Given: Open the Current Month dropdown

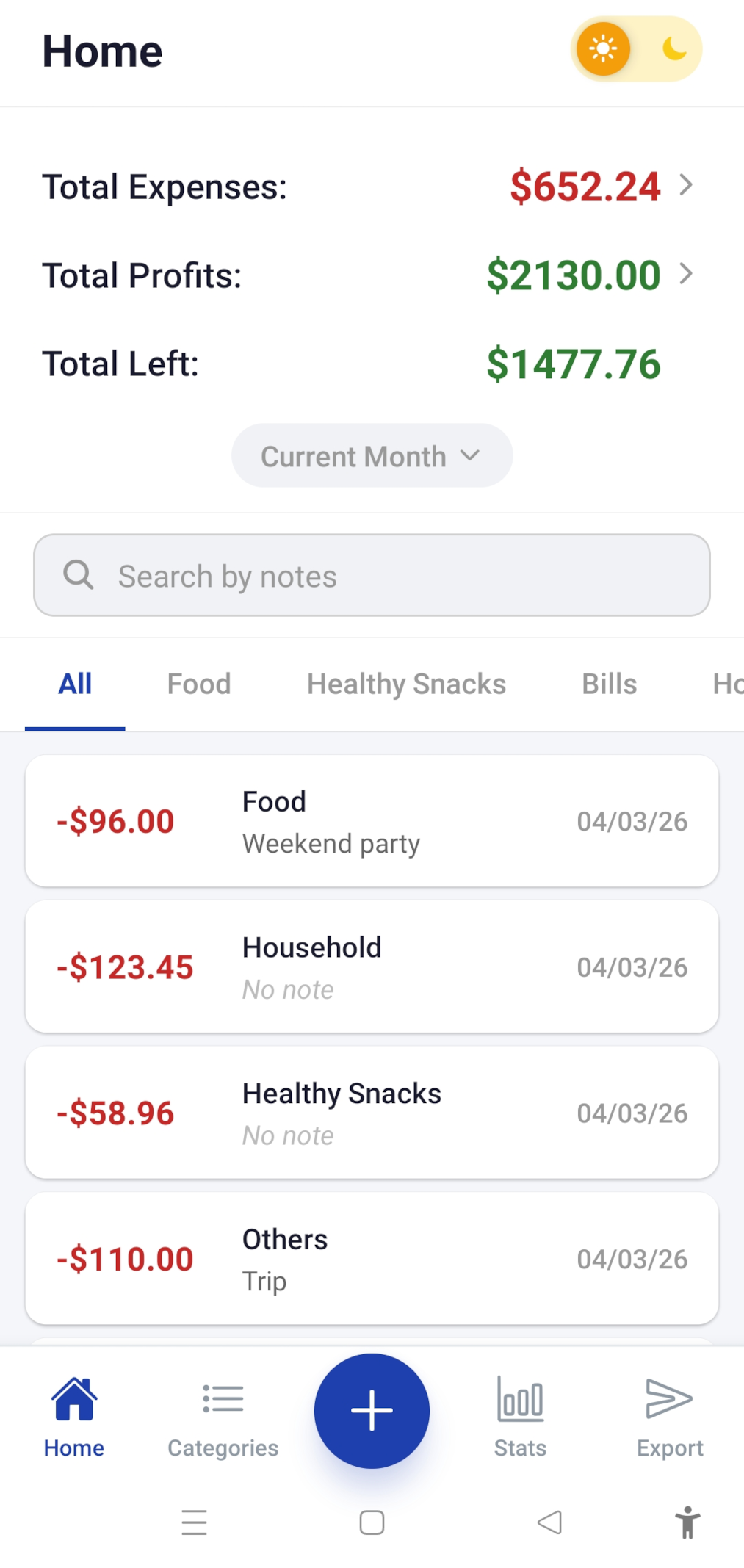Looking at the screenshot, I should [x=372, y=456].
